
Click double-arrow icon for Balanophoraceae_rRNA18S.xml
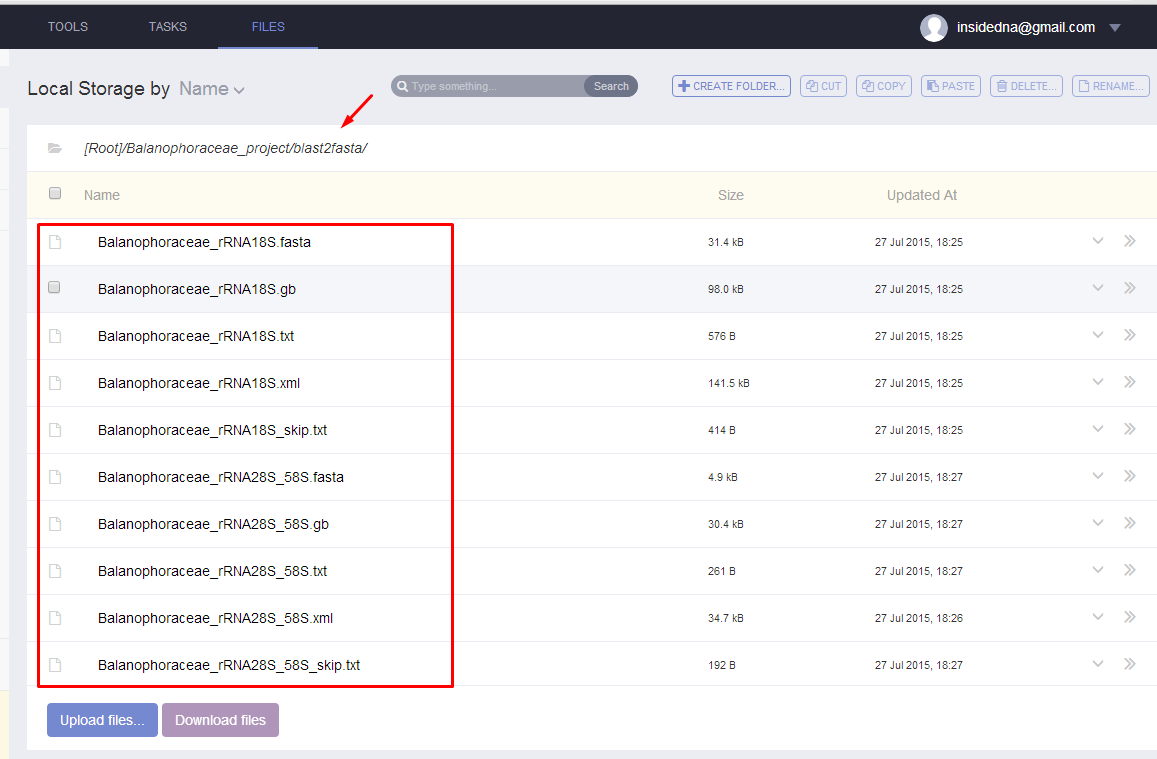pos(1130,382)
